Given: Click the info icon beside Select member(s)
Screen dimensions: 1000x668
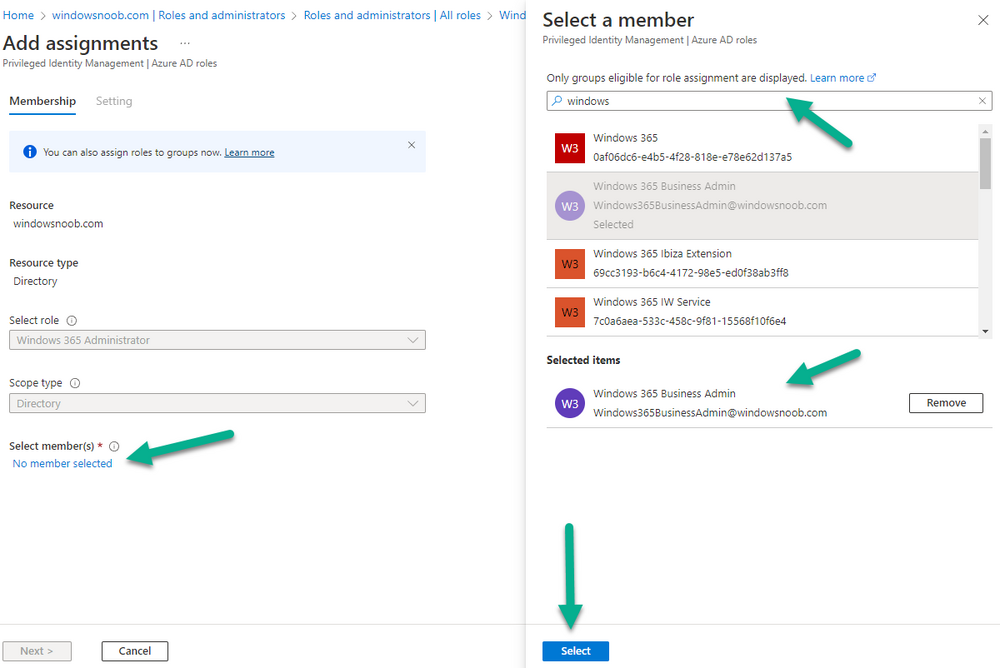Looking at the screenshot, I should pos(114,446).
